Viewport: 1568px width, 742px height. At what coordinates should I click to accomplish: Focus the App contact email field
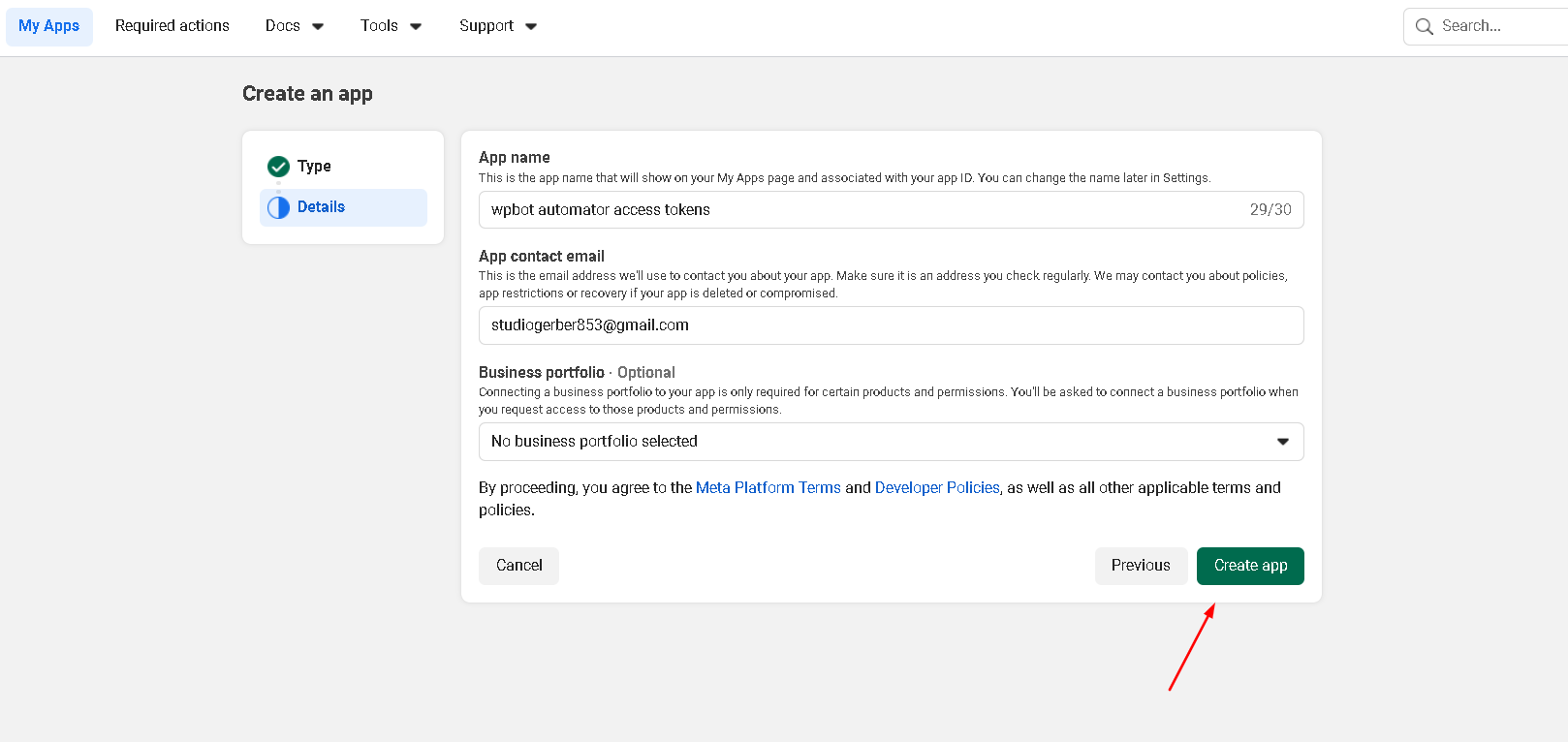tap(891, 325)
